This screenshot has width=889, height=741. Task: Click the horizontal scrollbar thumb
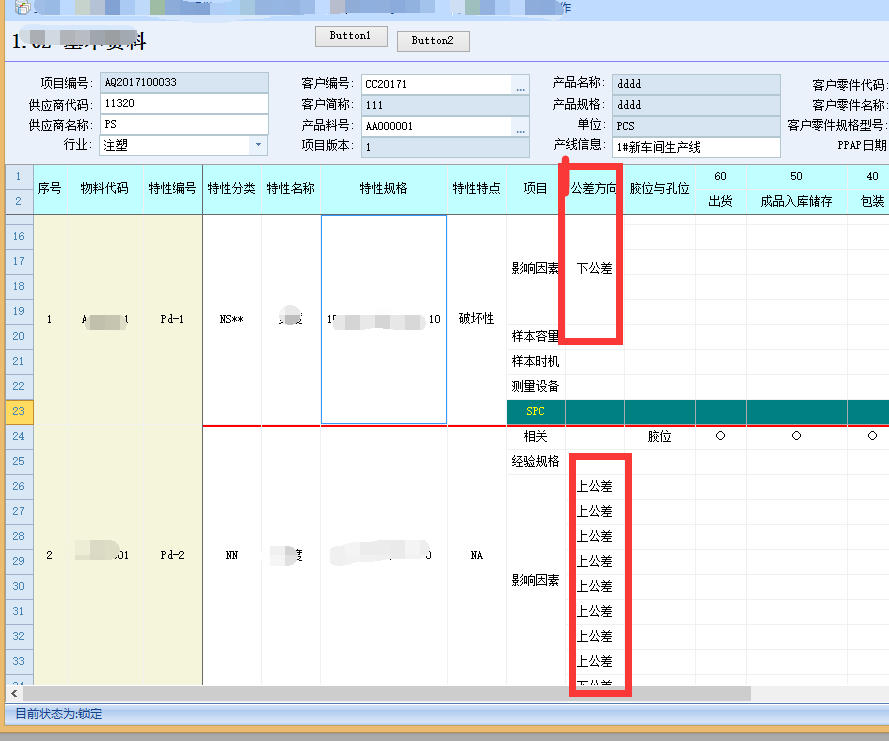click(385, 693)
